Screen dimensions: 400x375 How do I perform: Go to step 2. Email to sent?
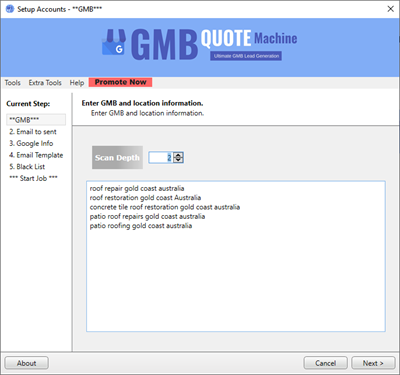coord(33,132)
